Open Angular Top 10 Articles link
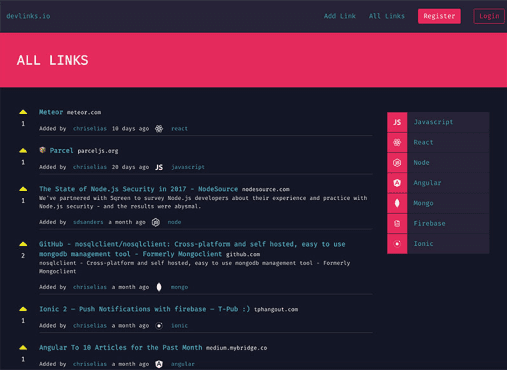Image resolution: width=507 pixels, height=370 pixels. pyautogui.click(x=121, y=348)
